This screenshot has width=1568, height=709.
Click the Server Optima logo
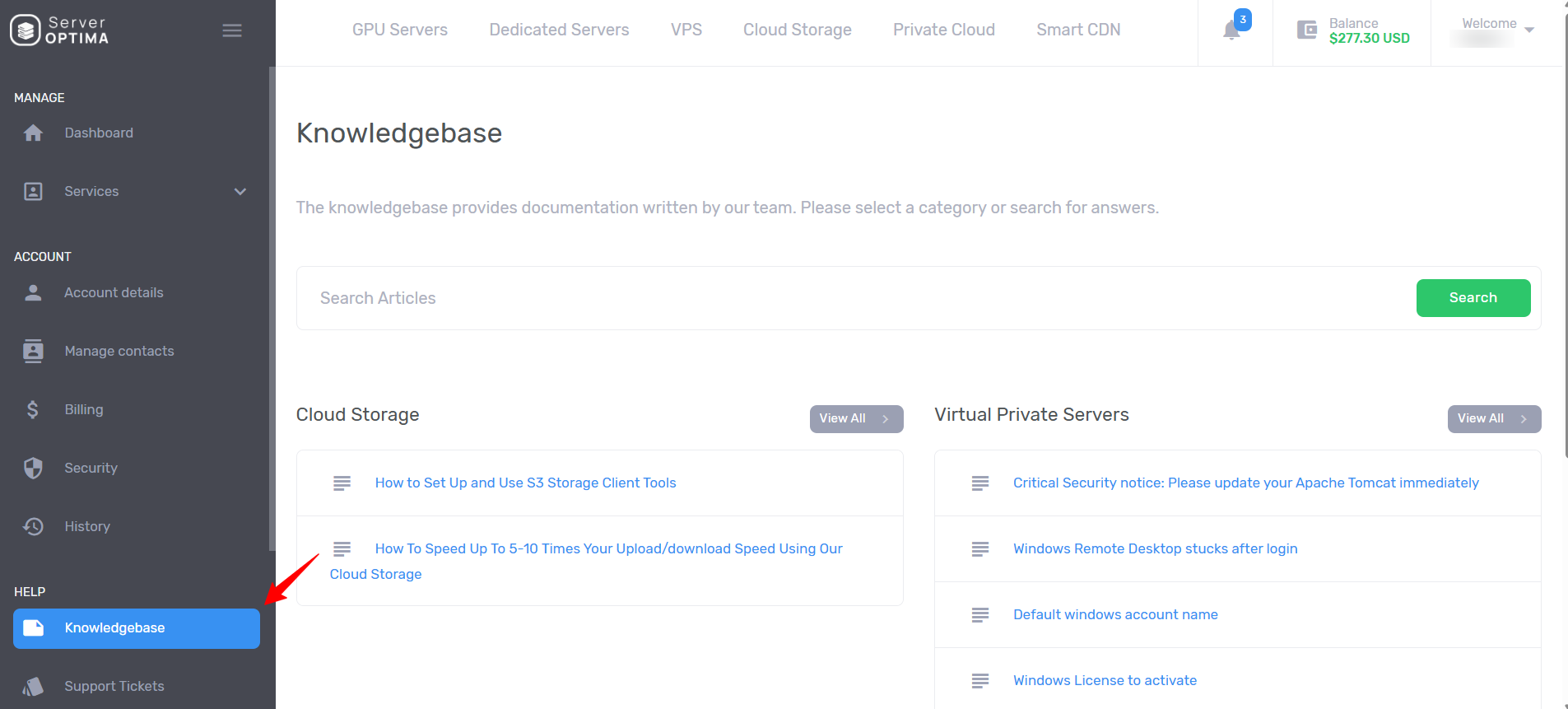tap(59, 30)
